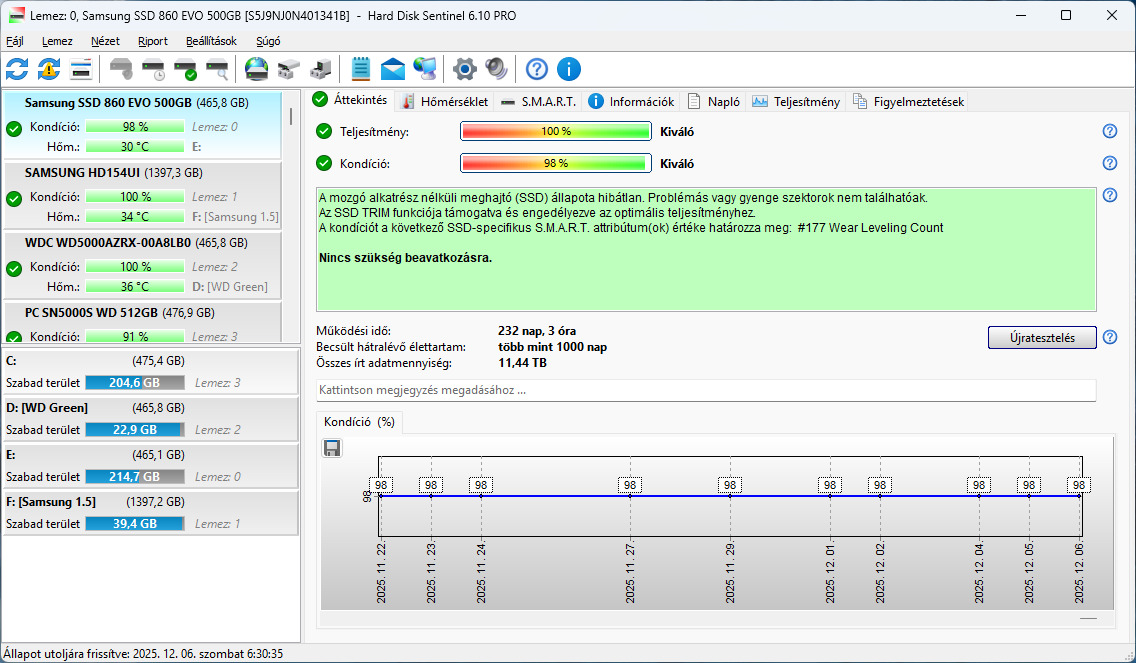Open the Fájl menu
This screenshot has height=663, width=1136.
click(15, 41)
